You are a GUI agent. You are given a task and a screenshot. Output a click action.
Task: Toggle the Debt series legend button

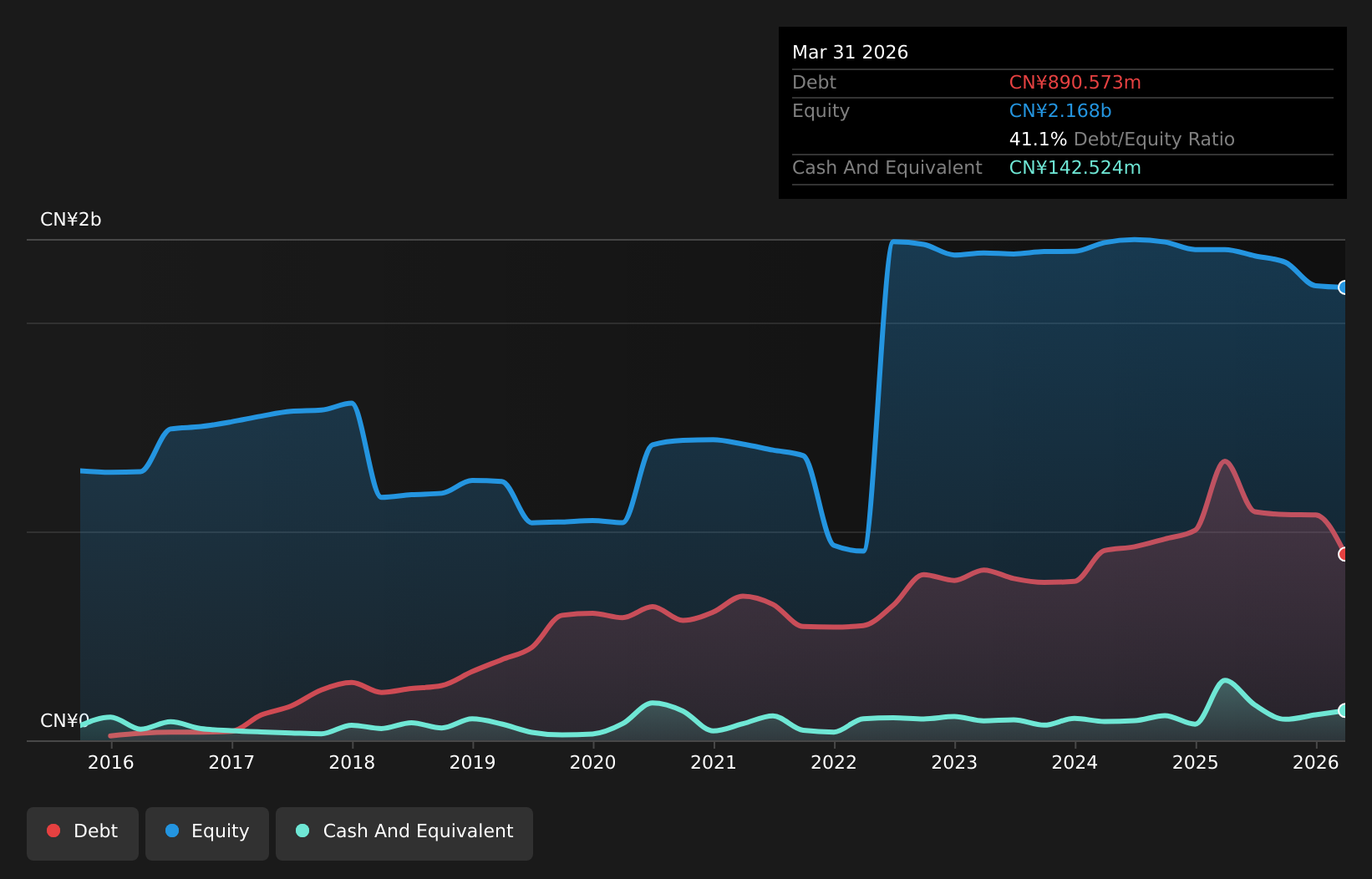pos(83,833)
